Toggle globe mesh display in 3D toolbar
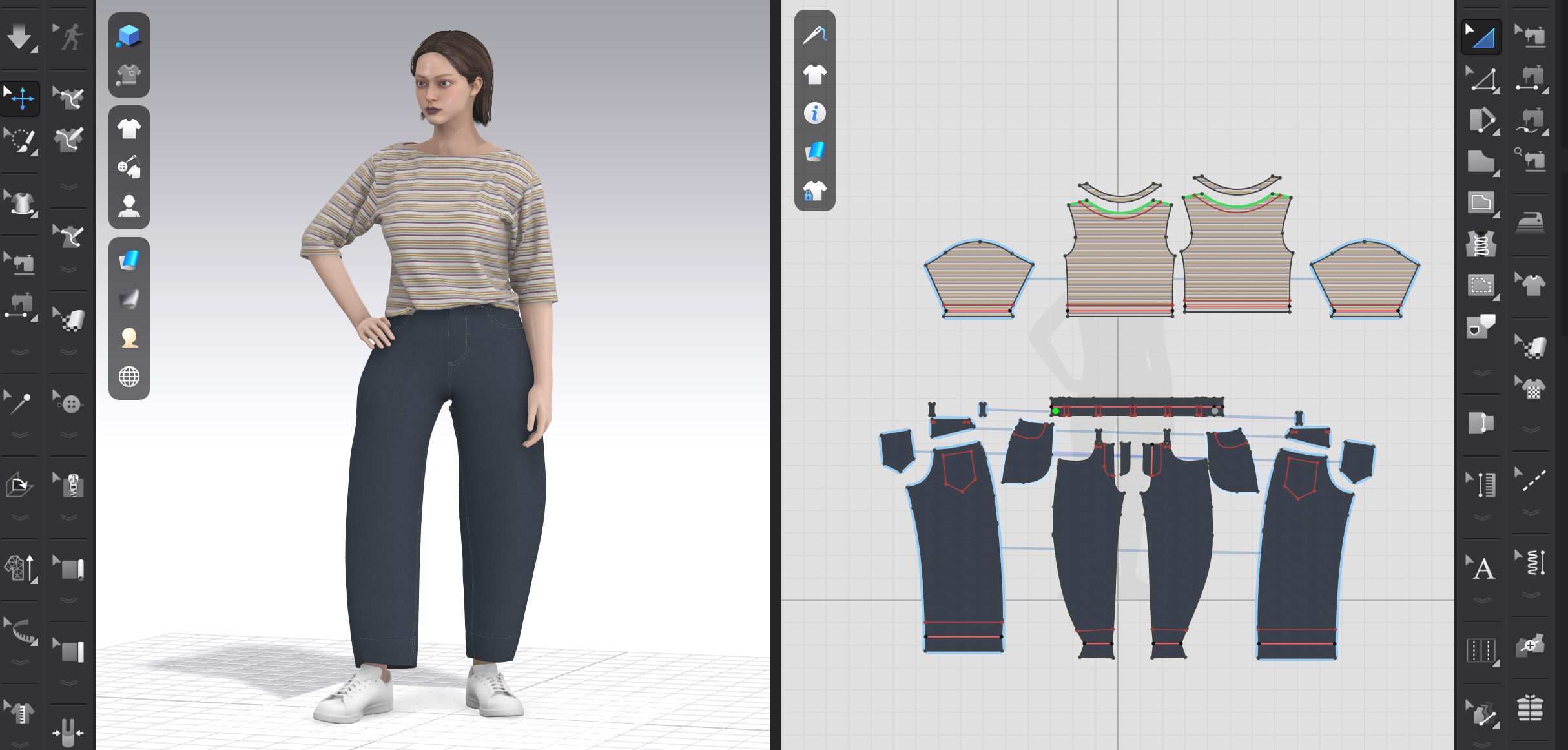 pos(129,377)
